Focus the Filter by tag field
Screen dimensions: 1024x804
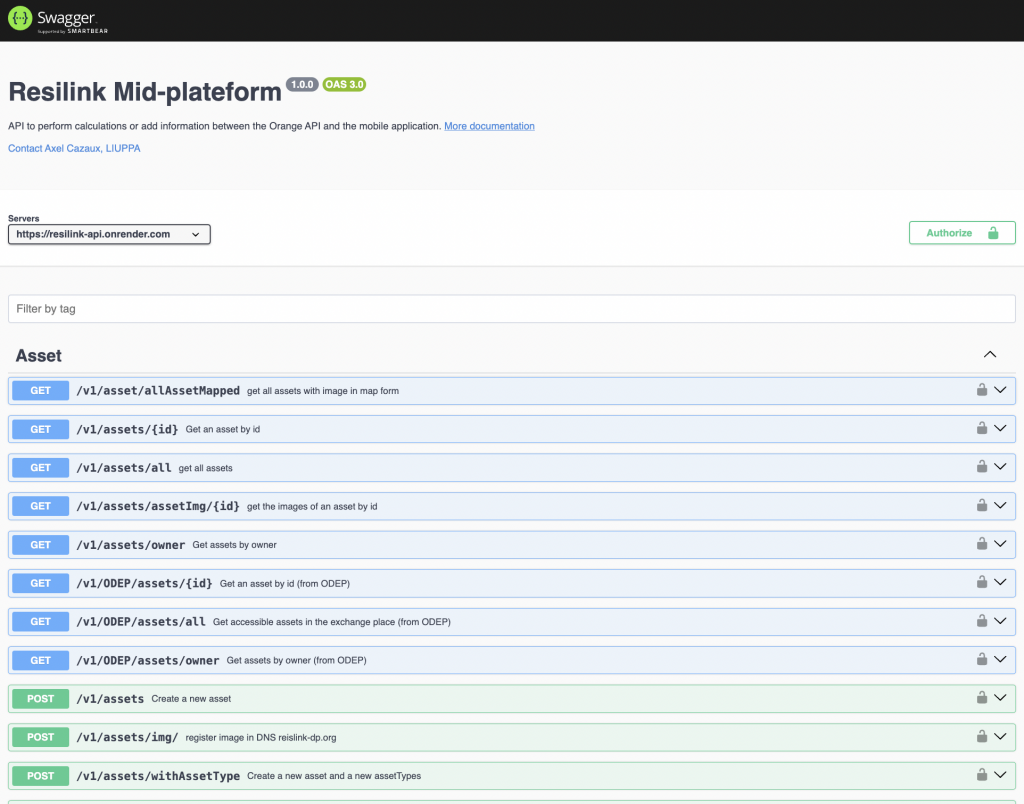tap(511, 309)
